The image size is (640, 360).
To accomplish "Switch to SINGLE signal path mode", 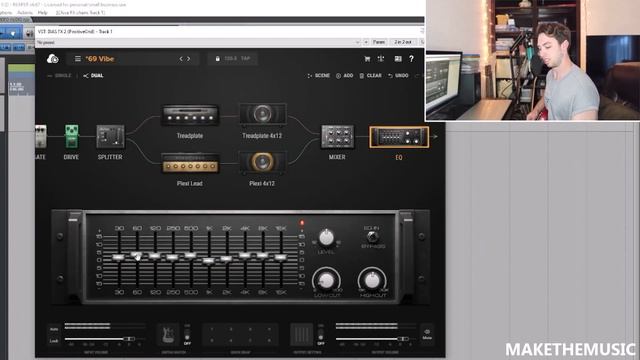I will point(59,76).
